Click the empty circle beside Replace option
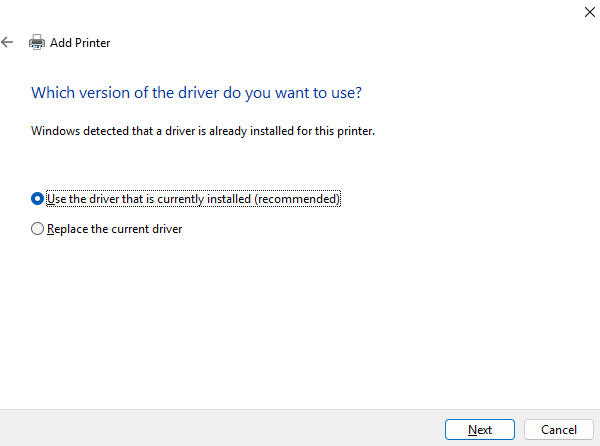 38,229
